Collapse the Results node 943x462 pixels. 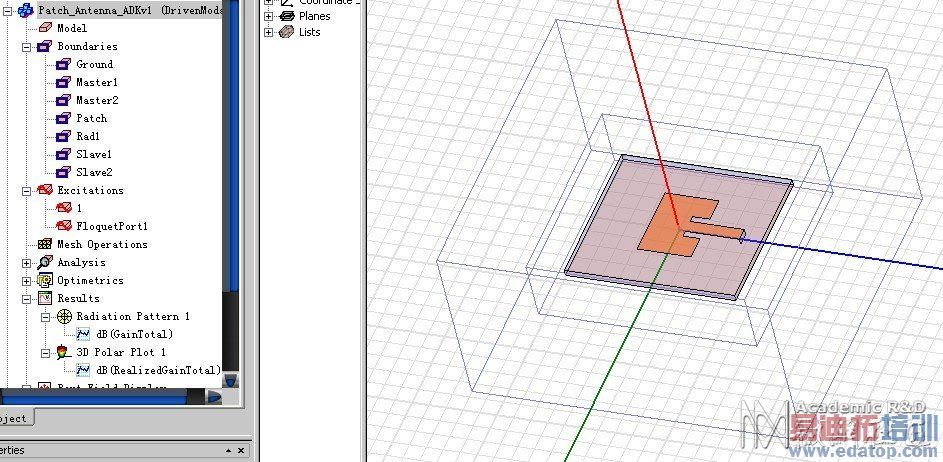coord(26,299)
